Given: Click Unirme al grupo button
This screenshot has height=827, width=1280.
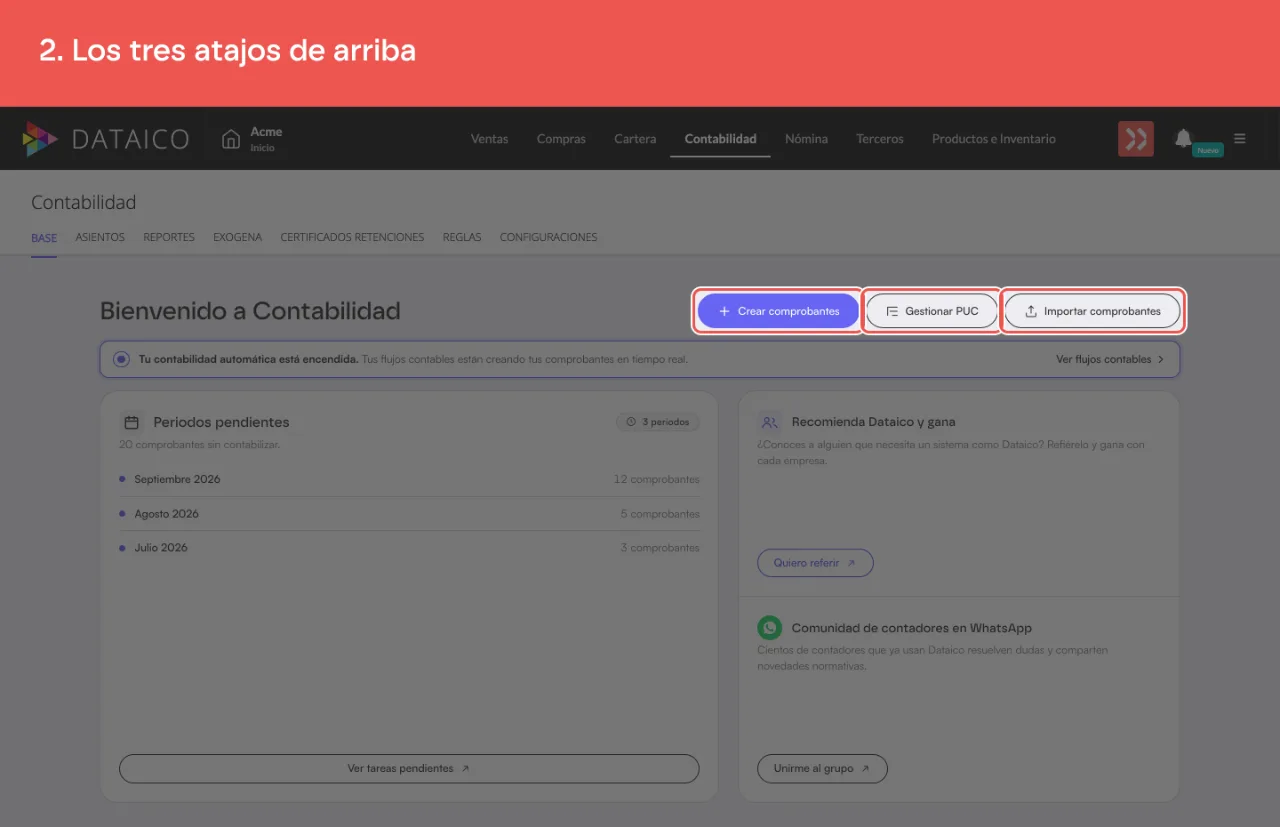Looking at the screenshot, I should tap(822, 769).
